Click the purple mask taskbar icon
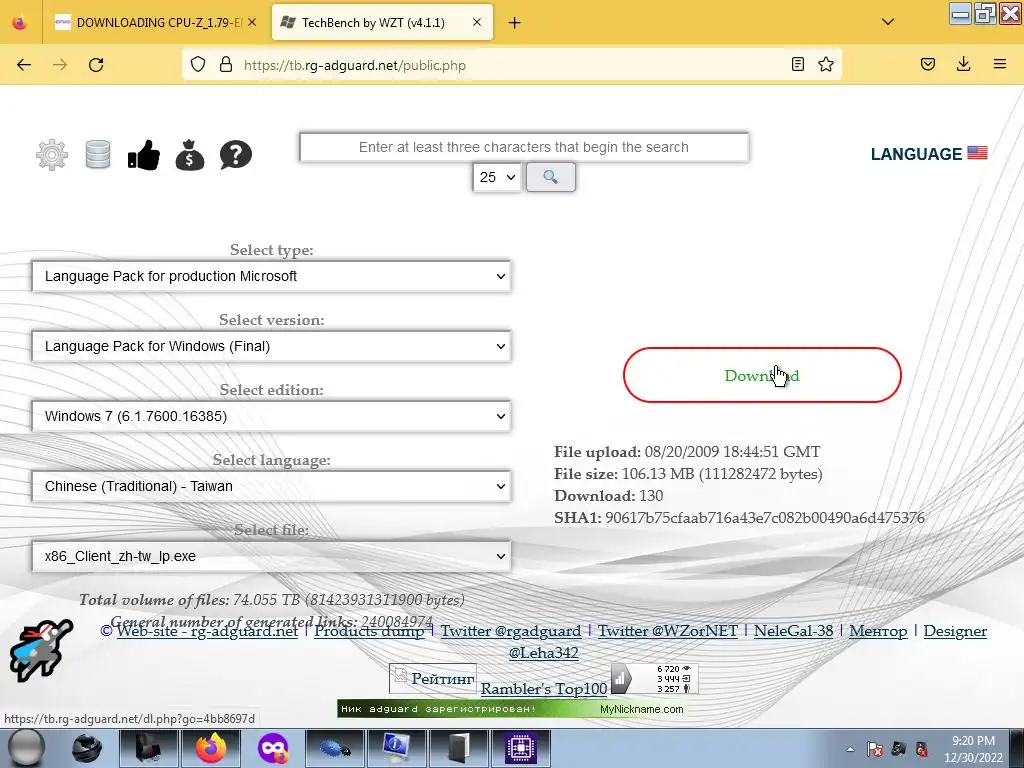 273,748
